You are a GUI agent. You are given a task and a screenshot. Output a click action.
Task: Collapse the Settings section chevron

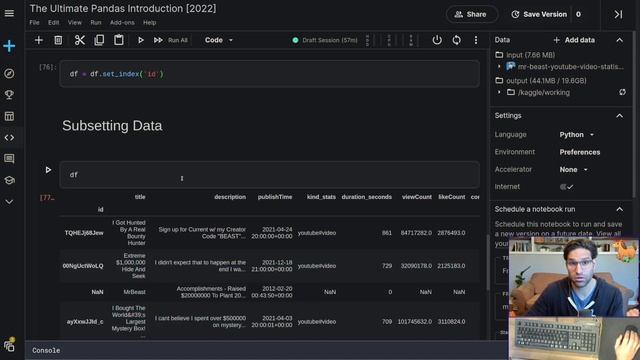(x=619, y=116)
